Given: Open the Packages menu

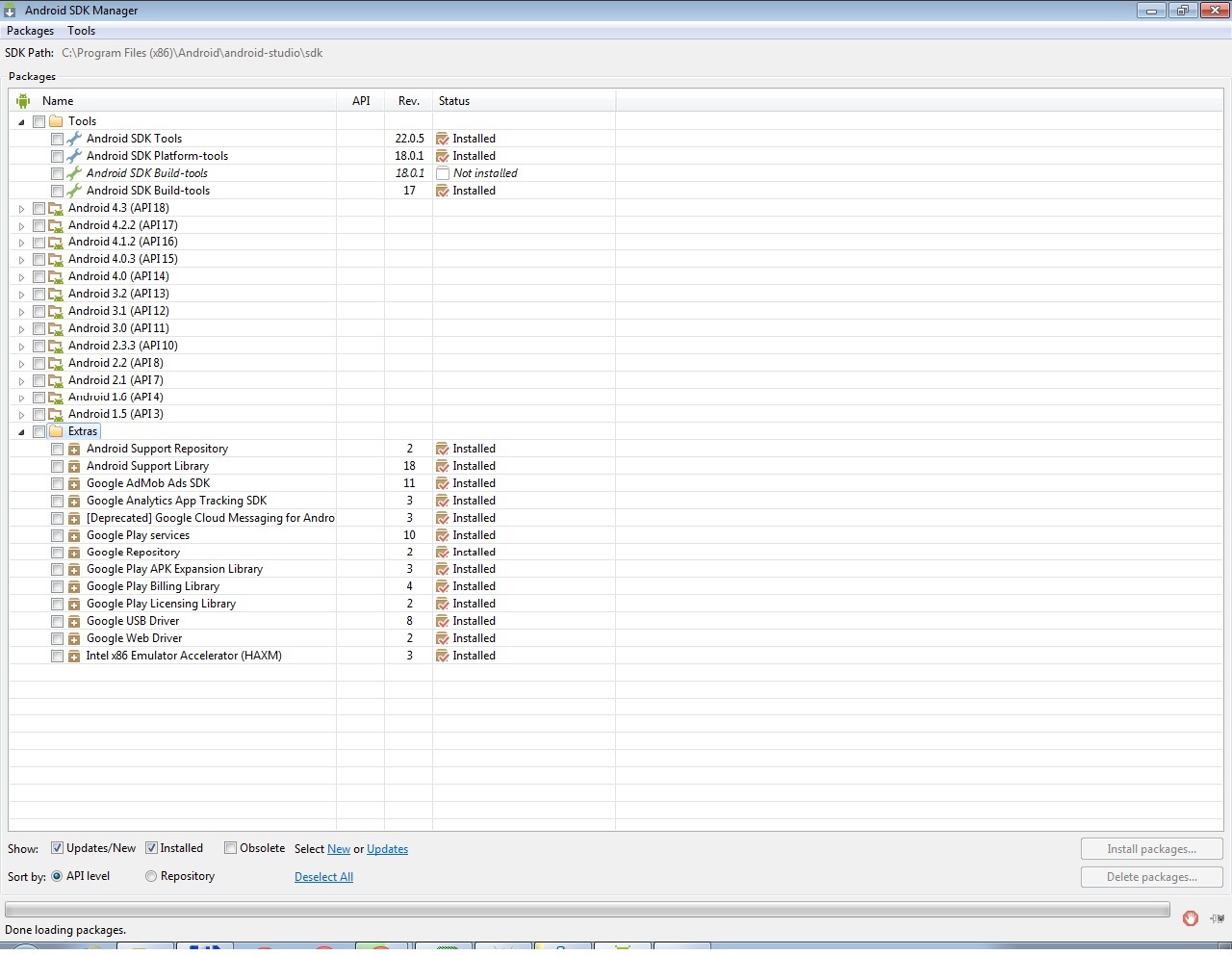Looking at the screenshot, I should [30, 31].
